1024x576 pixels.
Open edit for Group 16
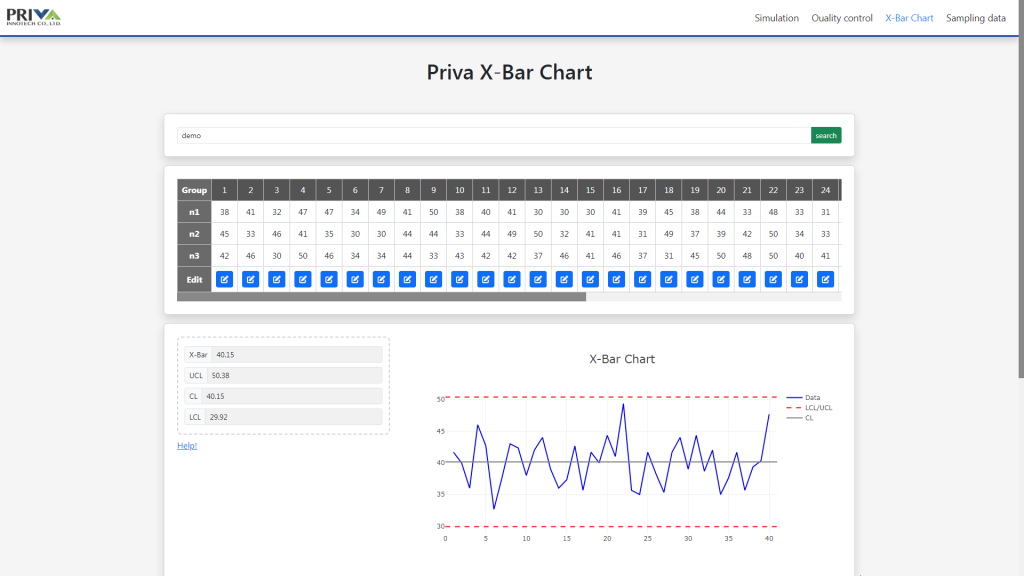point(616,280)
